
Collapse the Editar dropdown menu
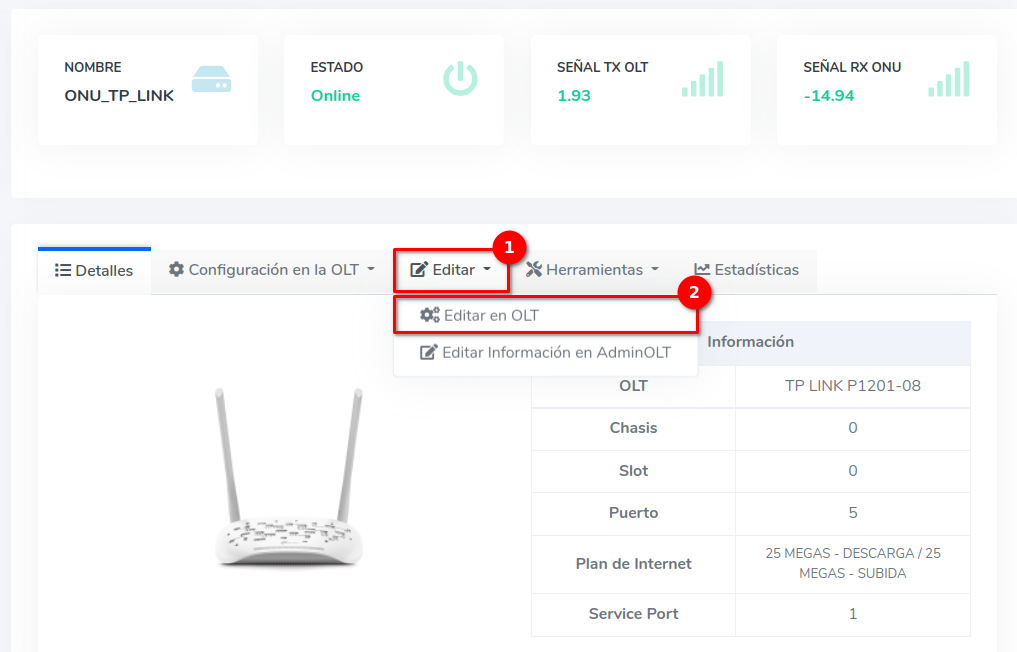[451, 269]
